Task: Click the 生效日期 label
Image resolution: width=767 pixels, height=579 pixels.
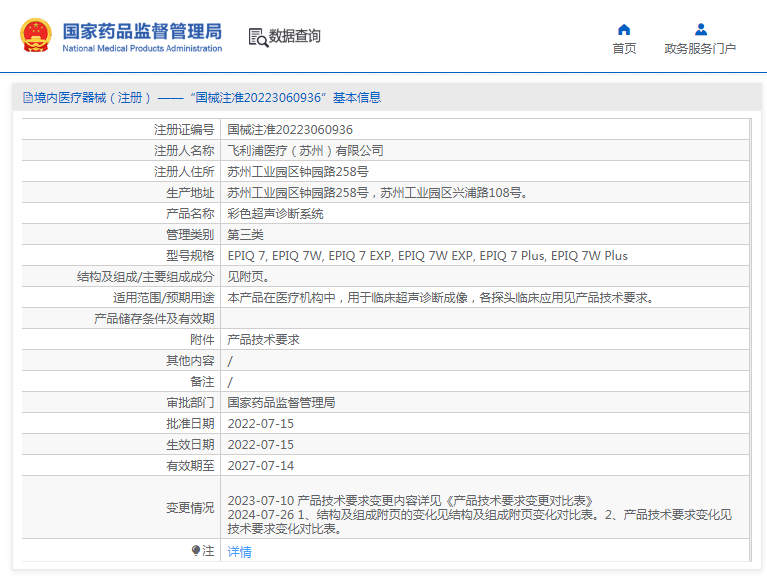Action: click(x=190, y=445)
